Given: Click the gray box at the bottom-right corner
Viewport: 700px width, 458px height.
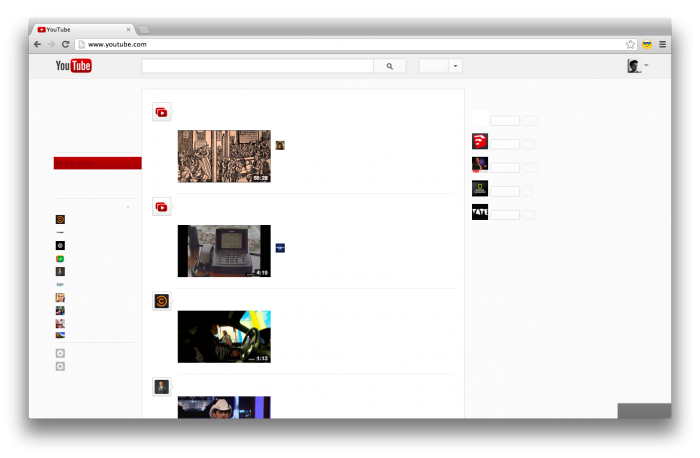Looking at the screenshot, I should pyautogui.click(x=644, y=411).
